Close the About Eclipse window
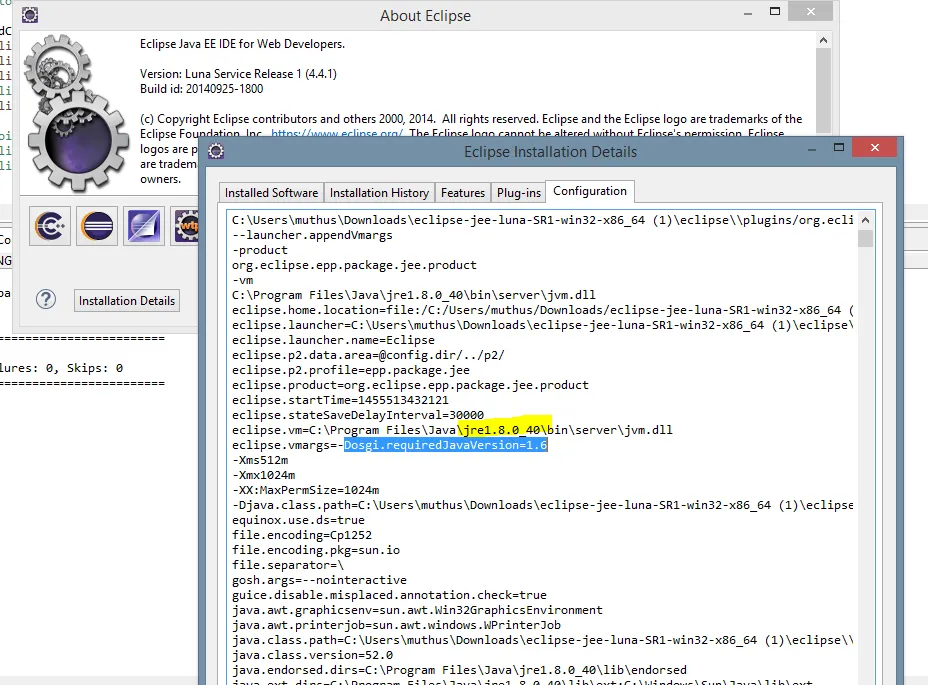Image resolution: width=928 pixels, height=685 pixels. (x=811, y=11)
